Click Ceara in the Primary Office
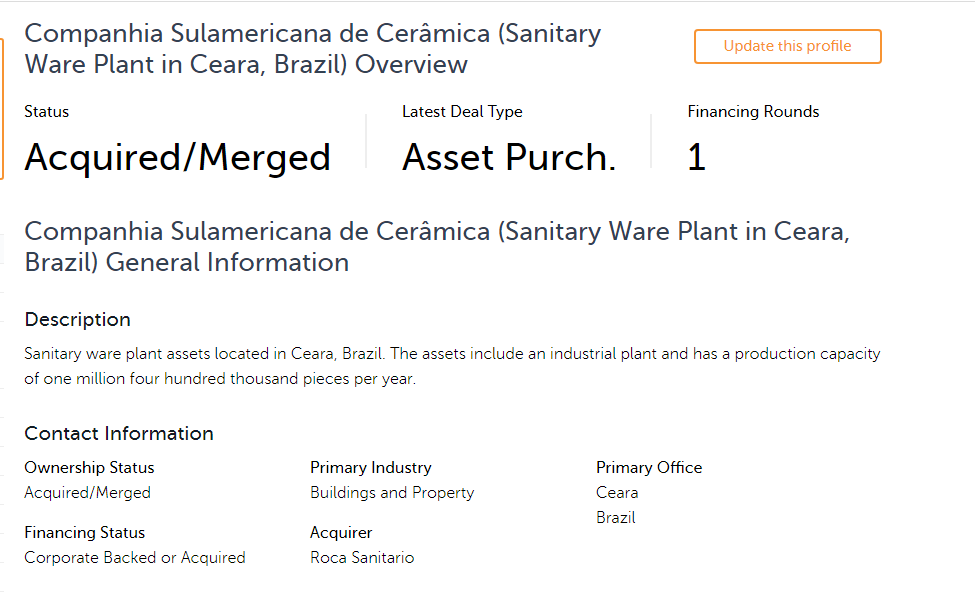975x593 pixels. tap(617, 493)
